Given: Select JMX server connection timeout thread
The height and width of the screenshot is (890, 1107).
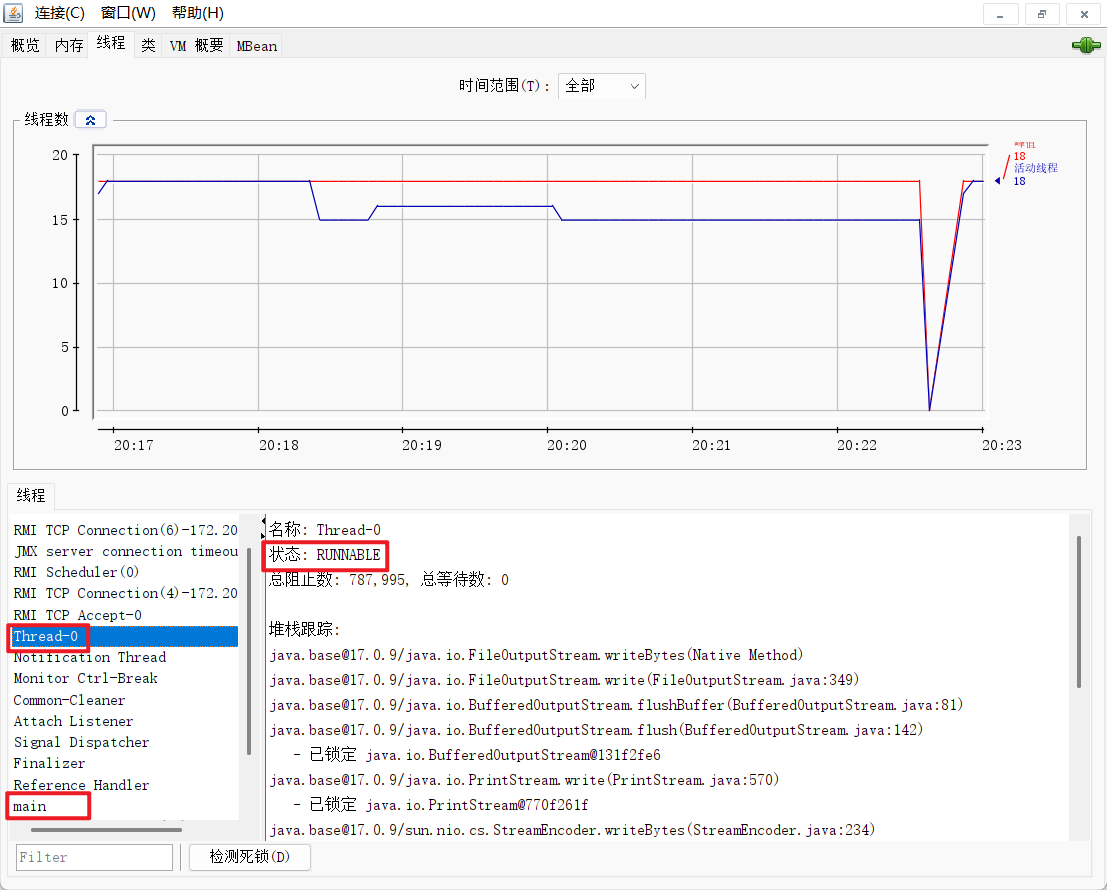Looking at the screenshot, I should point(125,551).
